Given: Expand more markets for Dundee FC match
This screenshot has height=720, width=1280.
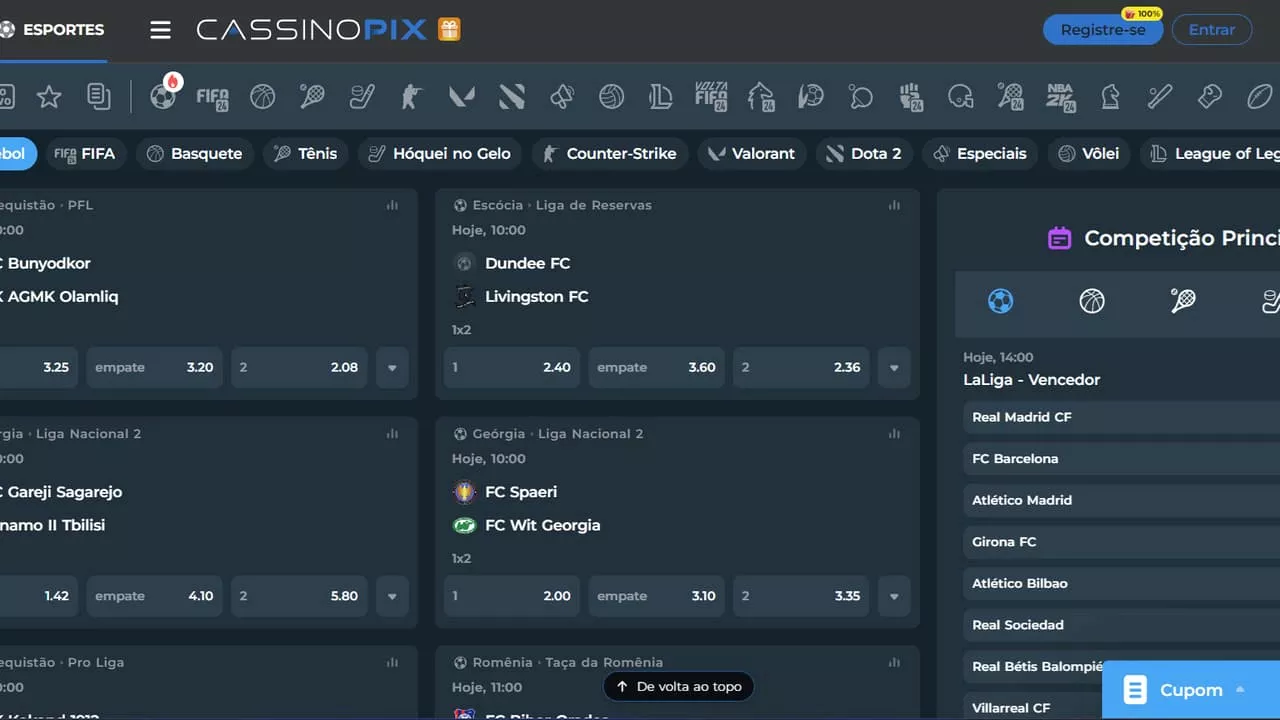Looking at the screenshot, I should pyautogui.click(x=894, y=368).
